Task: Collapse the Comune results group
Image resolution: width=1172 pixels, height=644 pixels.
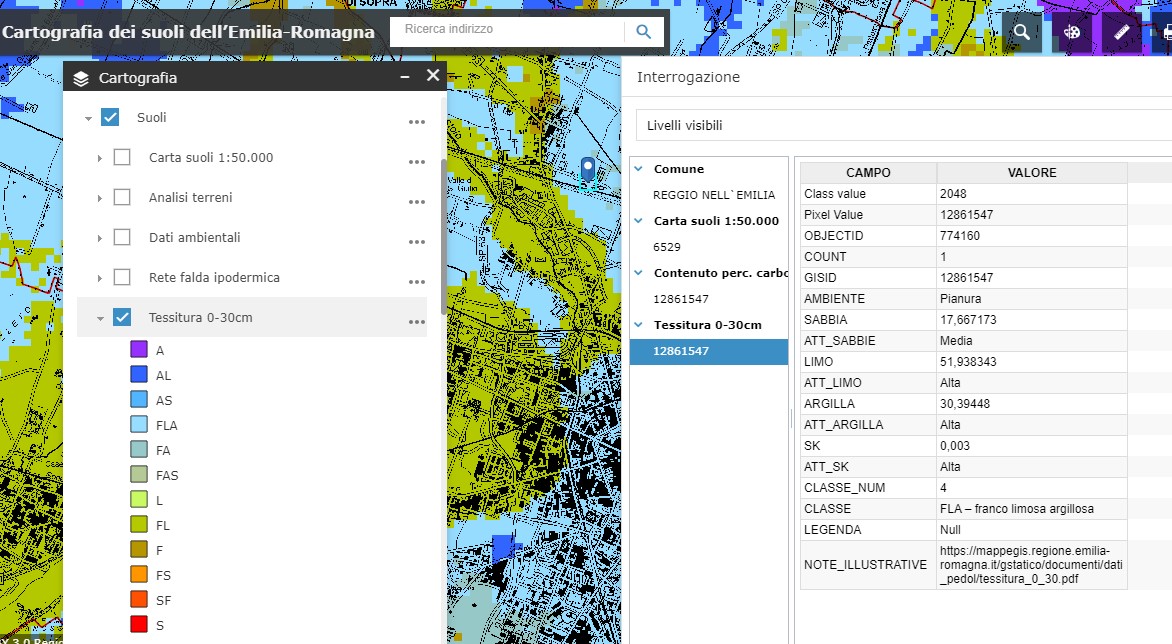Action: 638,169
